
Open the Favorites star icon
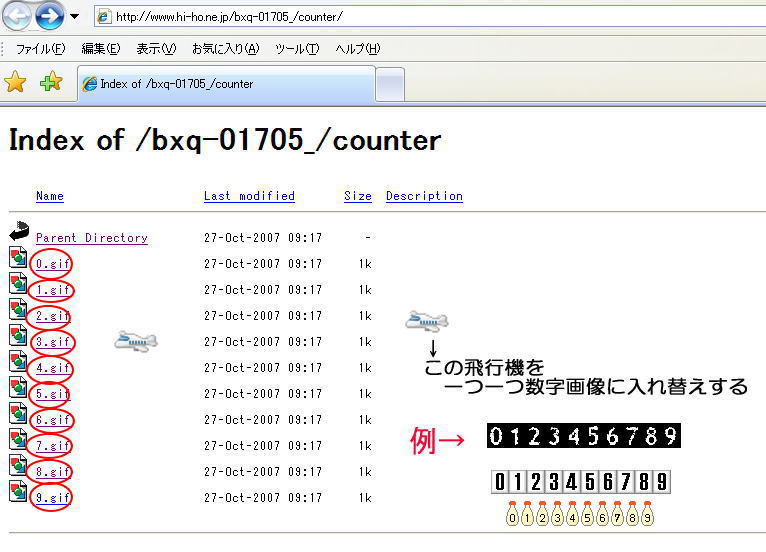tap(15, 83)
